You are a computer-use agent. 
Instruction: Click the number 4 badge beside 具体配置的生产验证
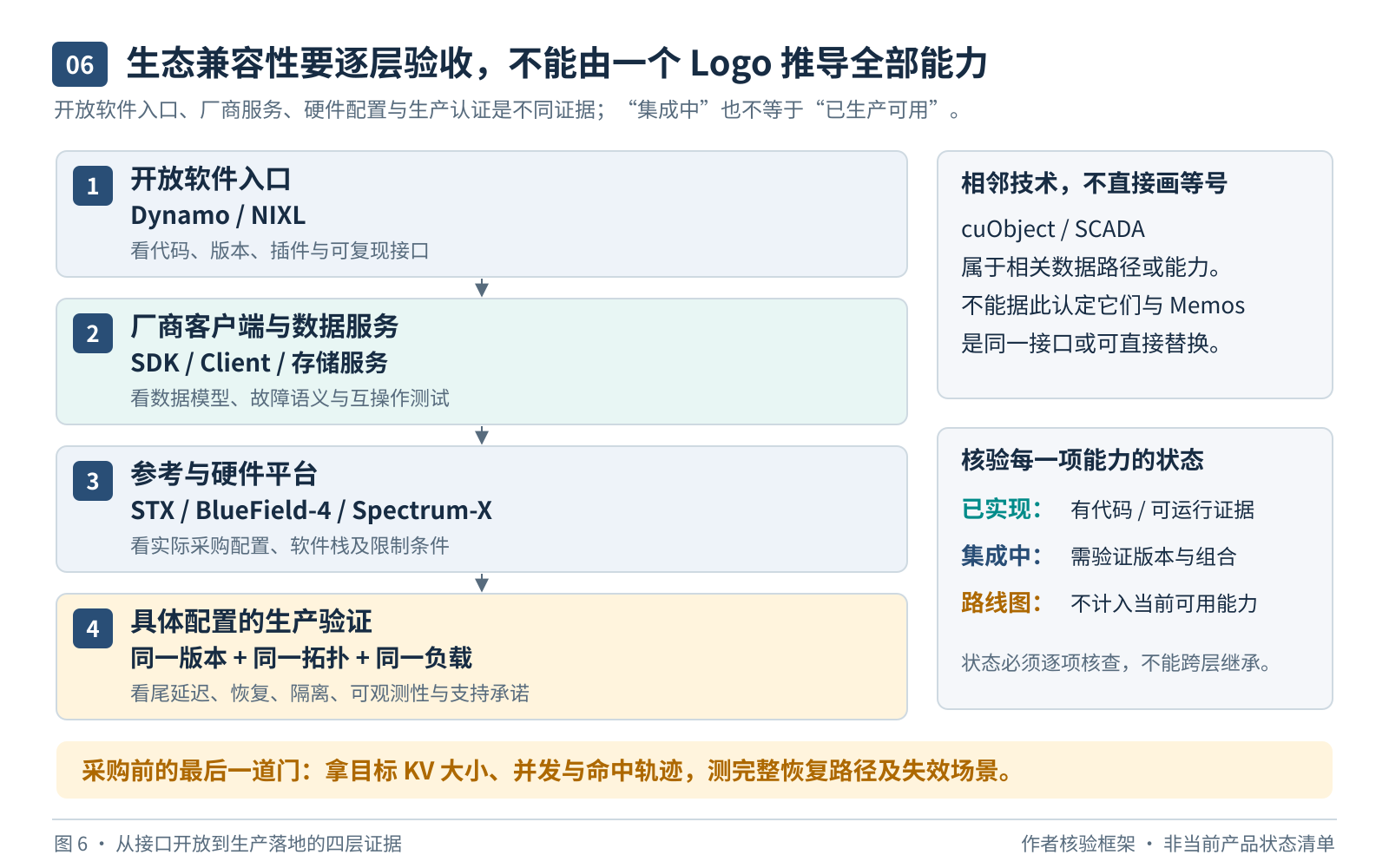tap(93, 628)
